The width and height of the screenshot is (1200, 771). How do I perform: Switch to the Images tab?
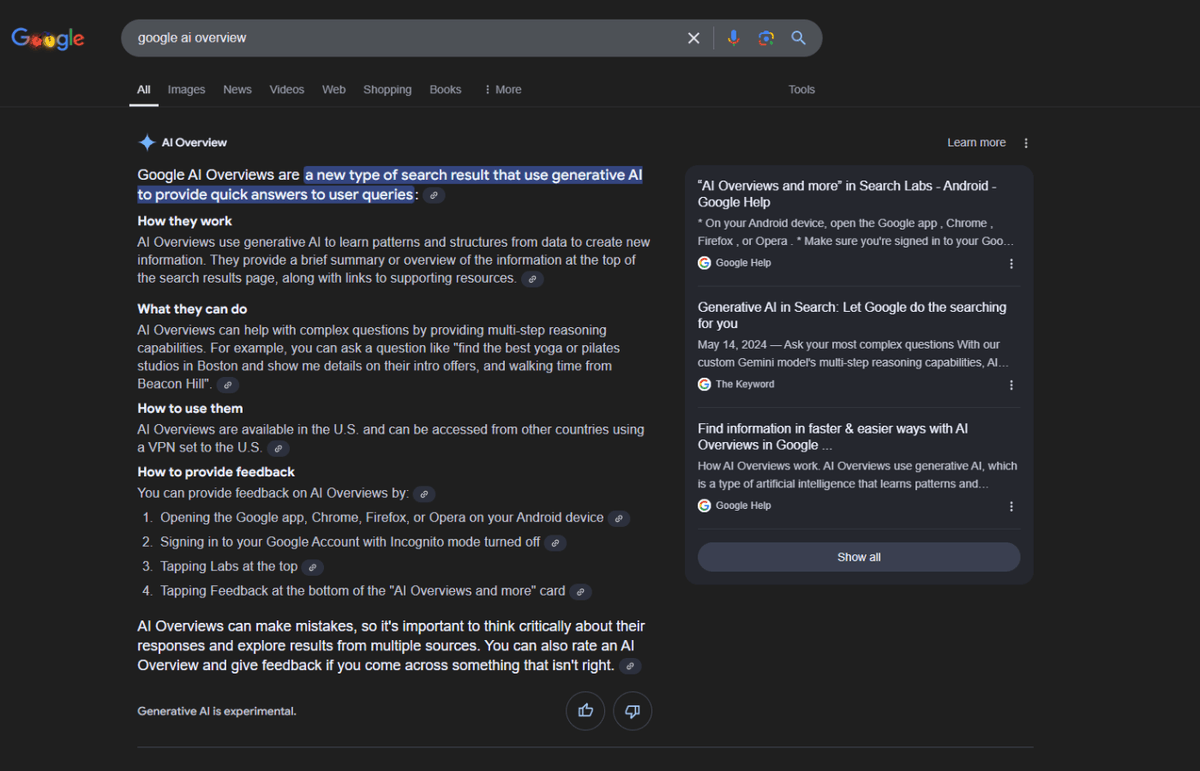point(186,90)
